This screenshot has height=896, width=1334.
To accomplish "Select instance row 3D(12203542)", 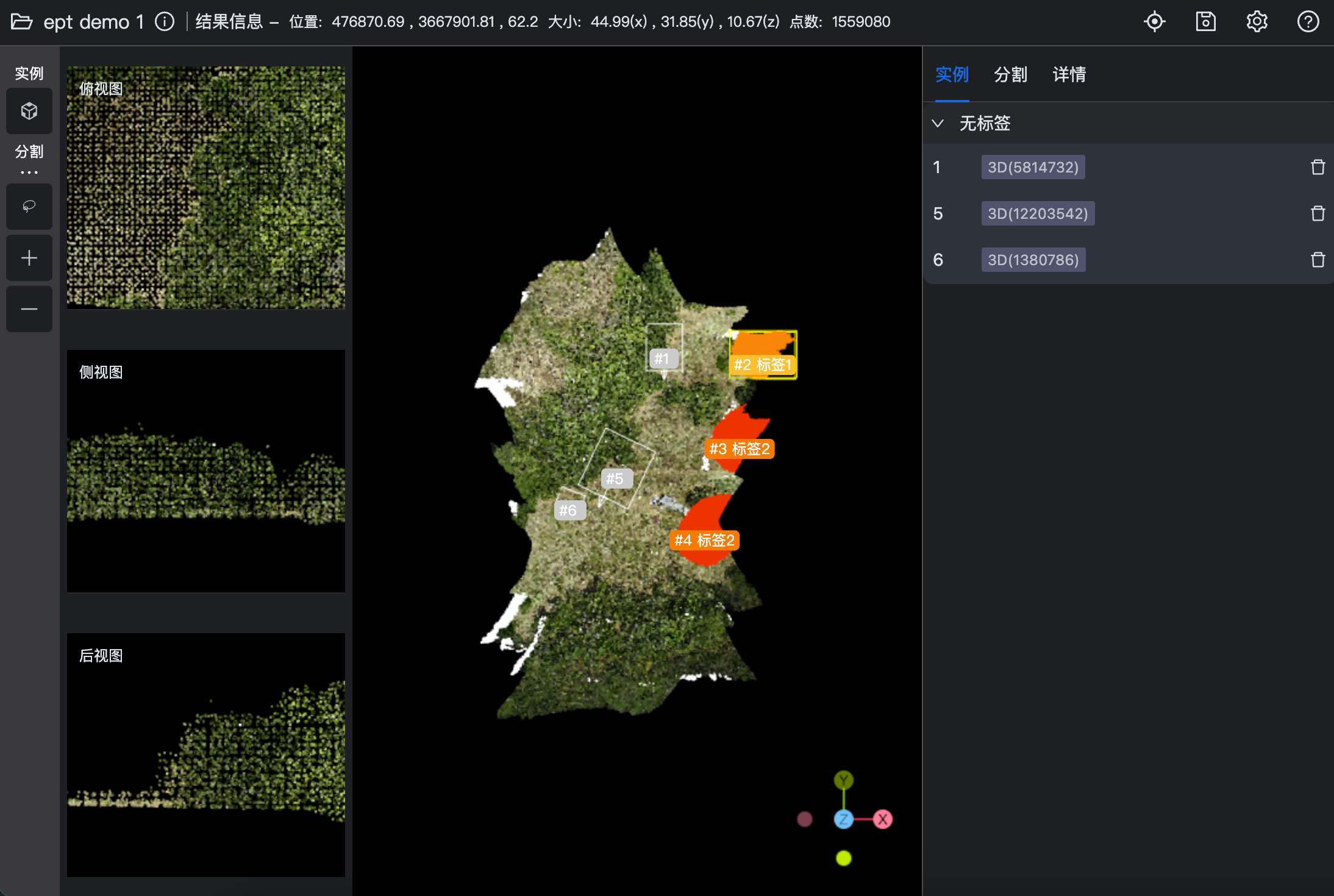I will coord(1038,213).
